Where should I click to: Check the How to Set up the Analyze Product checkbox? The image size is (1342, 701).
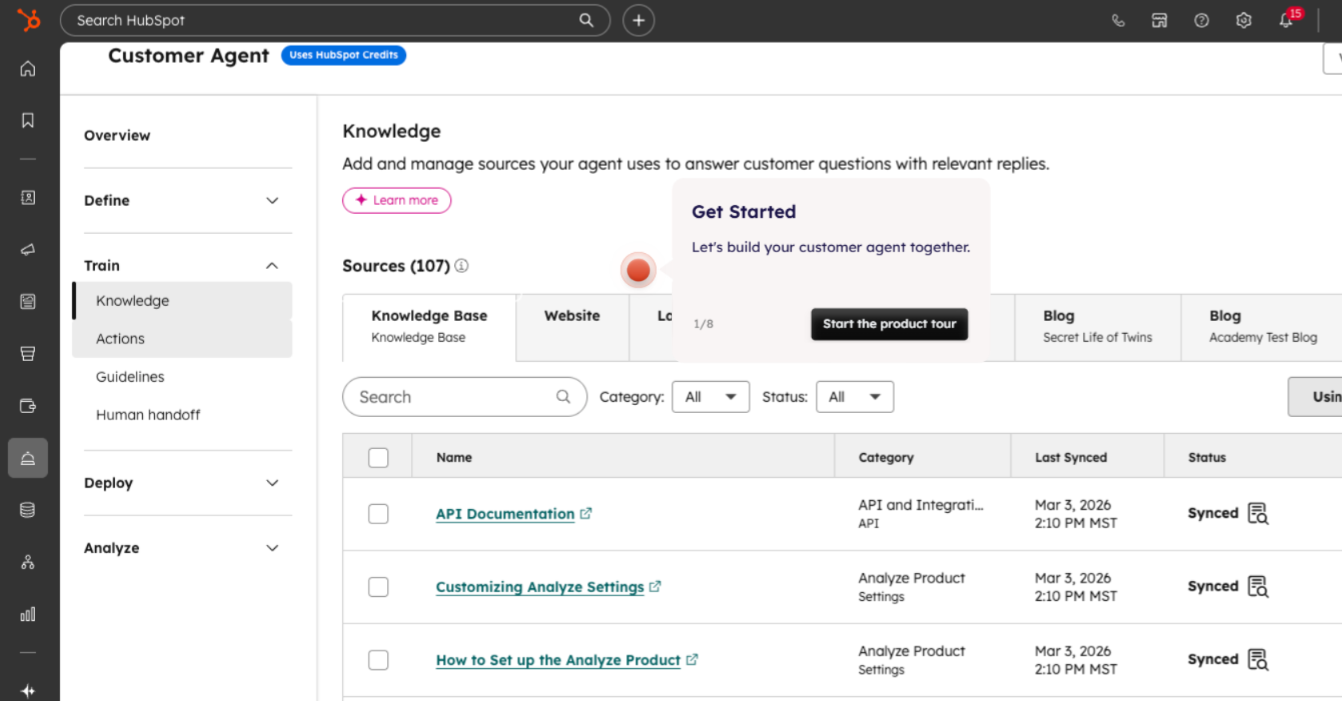(378, 660)
